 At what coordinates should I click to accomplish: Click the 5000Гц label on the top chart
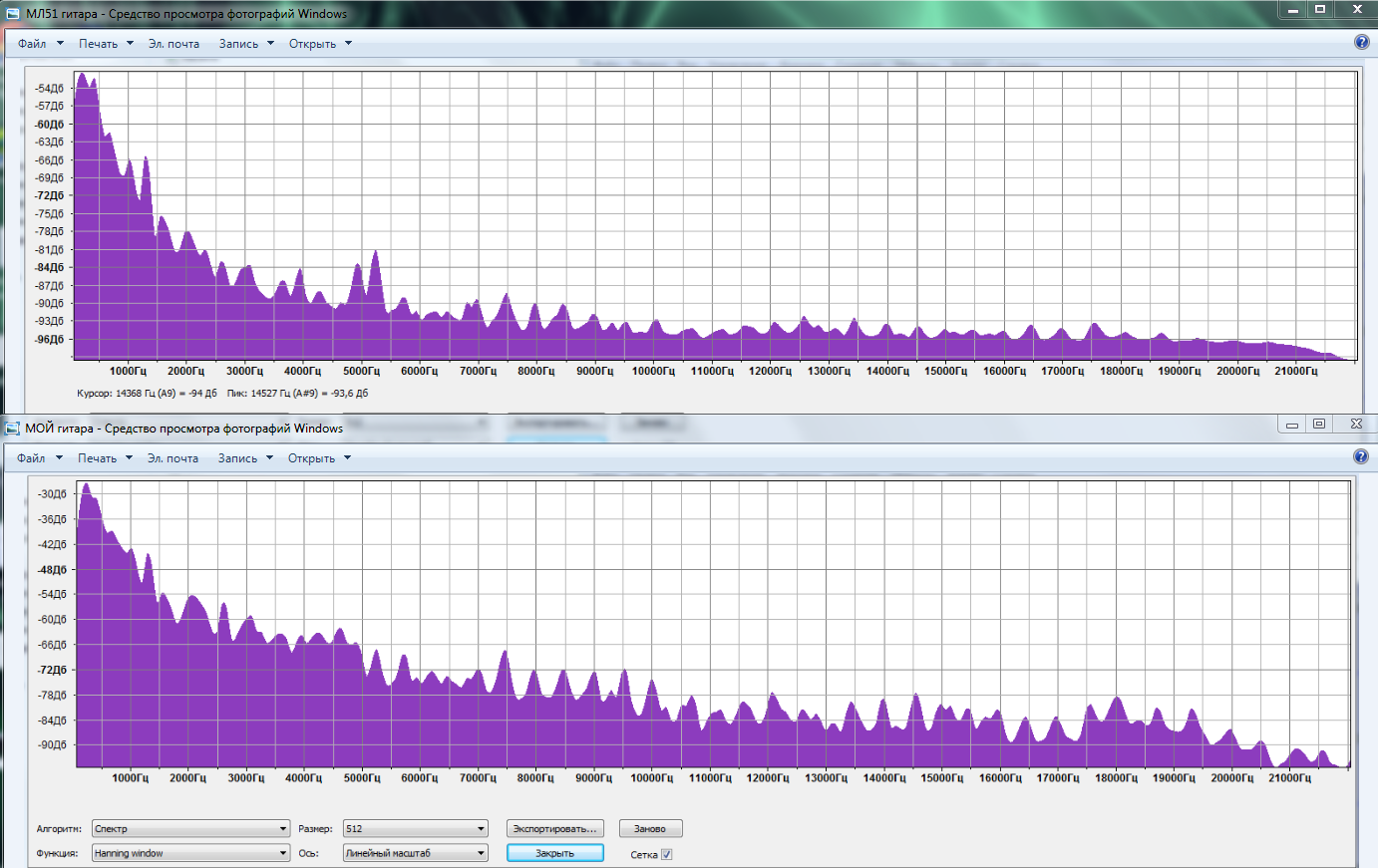tap(361, 371)
